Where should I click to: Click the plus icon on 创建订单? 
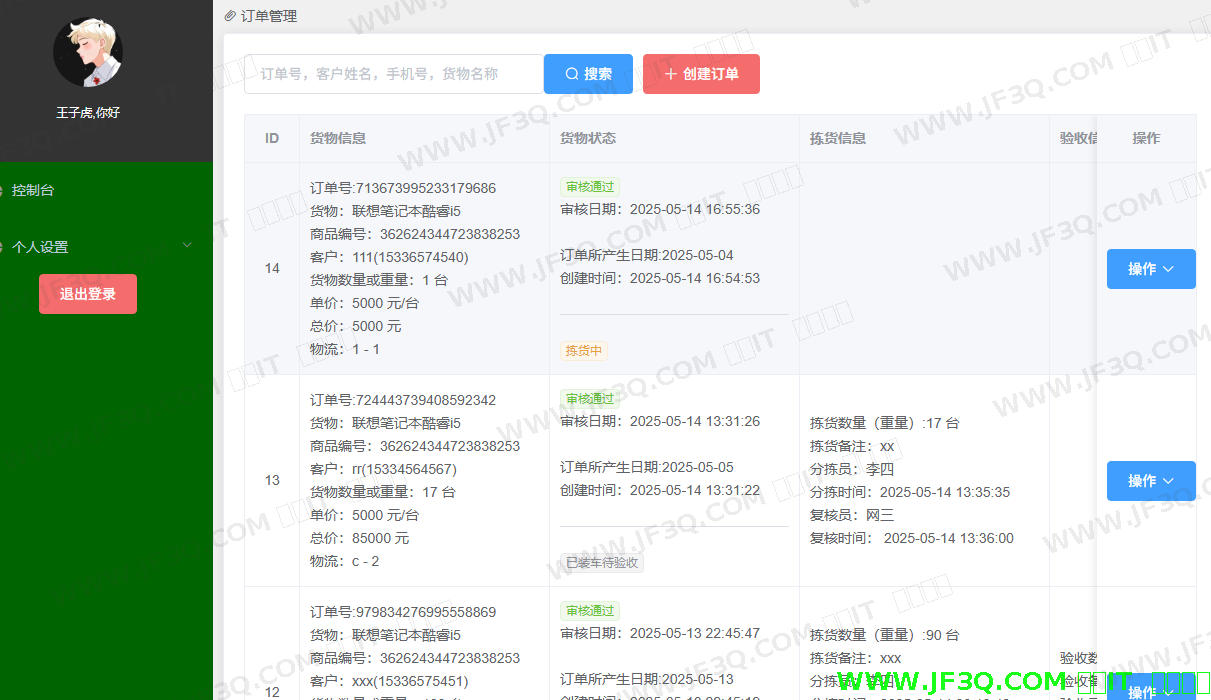click(670, 74)
